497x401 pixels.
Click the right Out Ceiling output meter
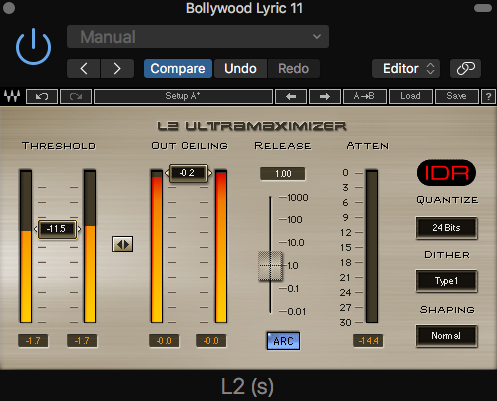(221, 246)
